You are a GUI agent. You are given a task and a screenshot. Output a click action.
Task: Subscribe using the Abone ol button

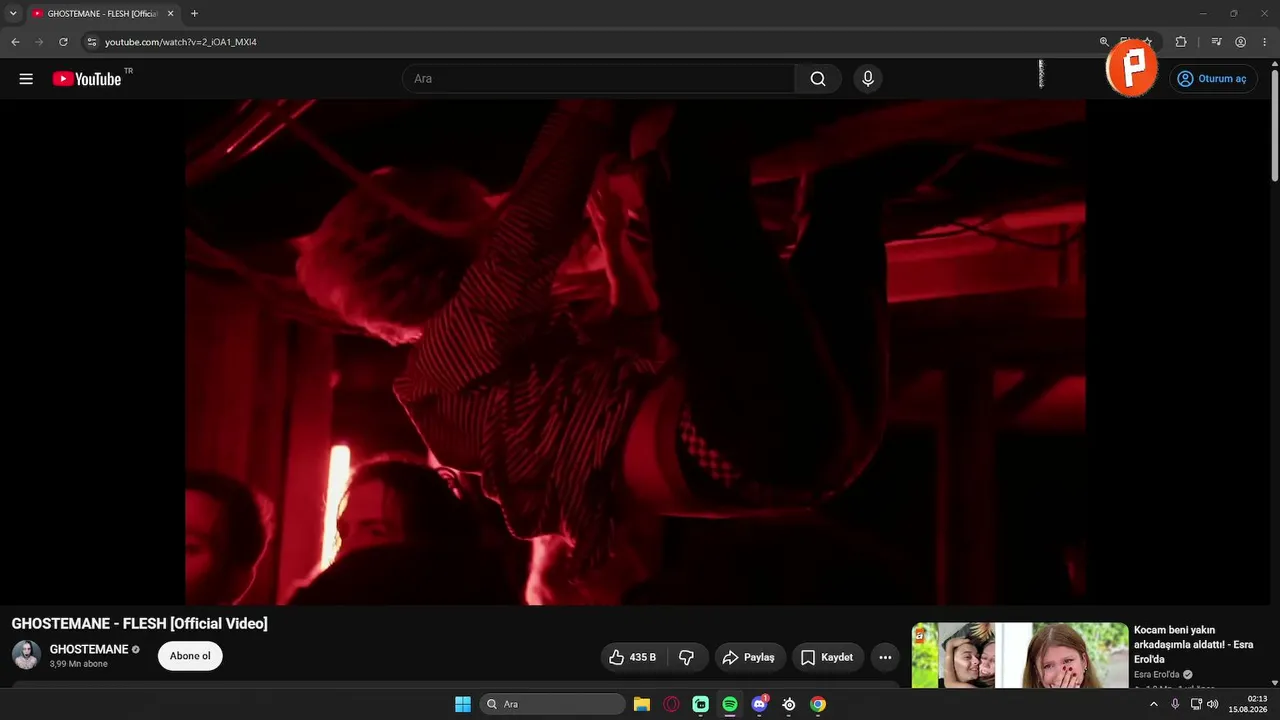point(190,656)
